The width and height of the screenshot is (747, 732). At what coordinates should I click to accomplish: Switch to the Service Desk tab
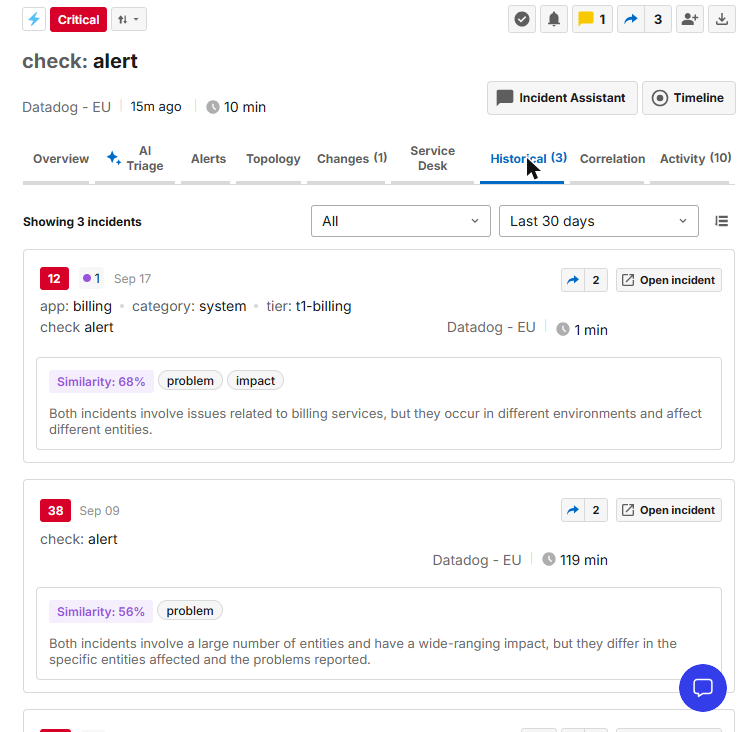[x=433, y=159]
